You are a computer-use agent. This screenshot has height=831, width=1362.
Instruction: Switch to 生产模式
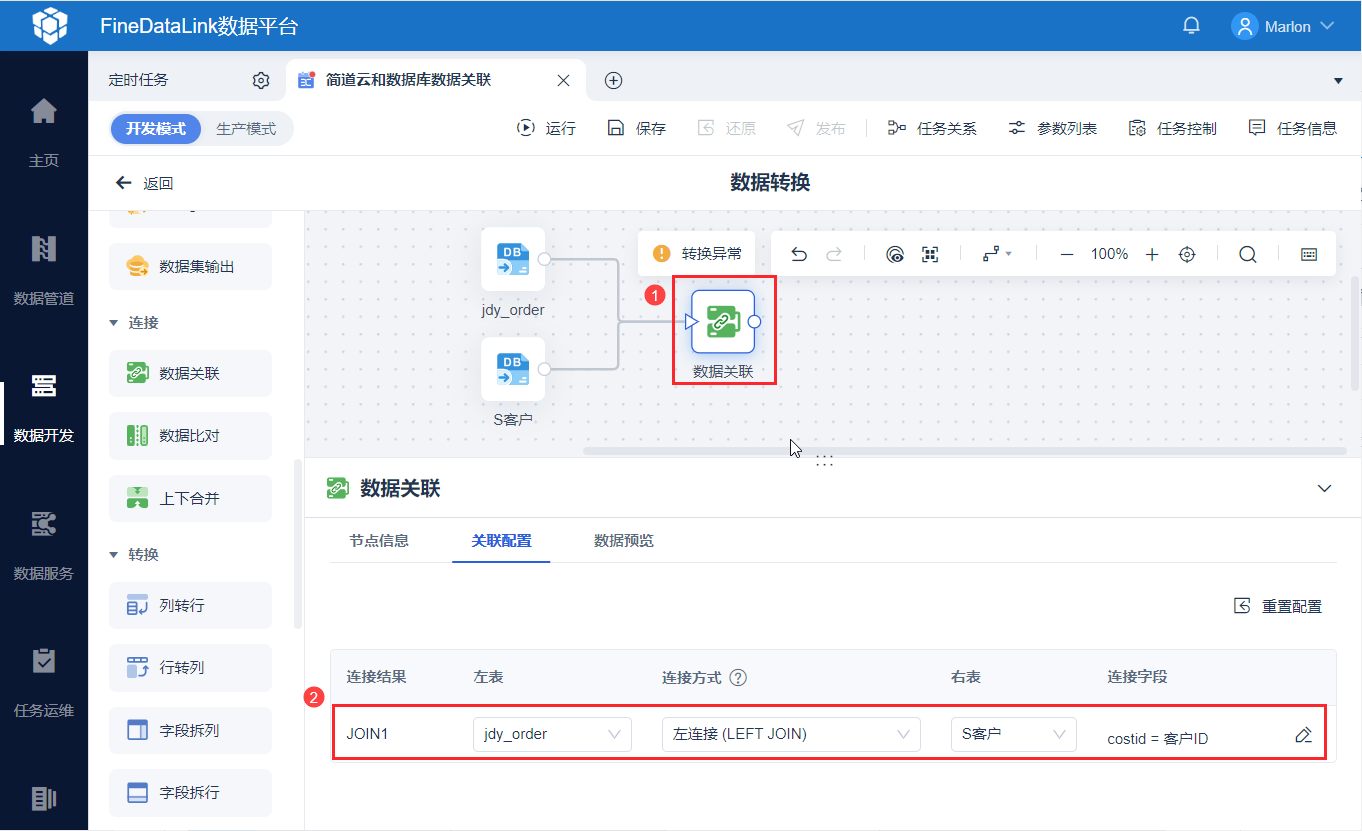[x=246, y=129]
